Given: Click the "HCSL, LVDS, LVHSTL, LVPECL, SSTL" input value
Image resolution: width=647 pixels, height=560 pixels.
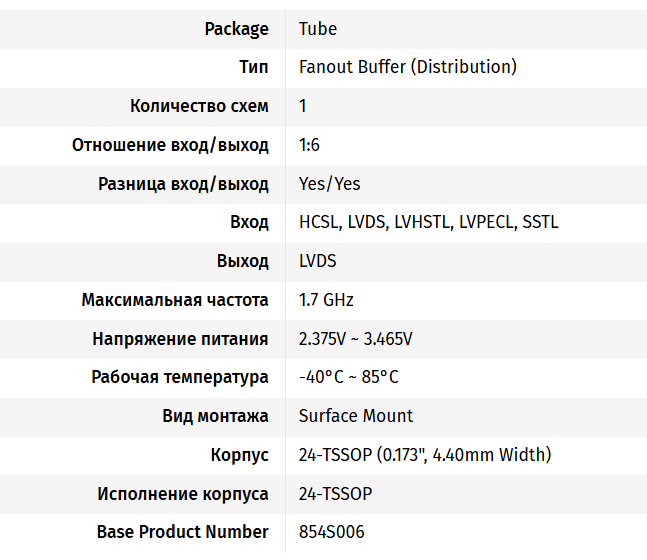Looking at the screenshot, I should [428, 222].
